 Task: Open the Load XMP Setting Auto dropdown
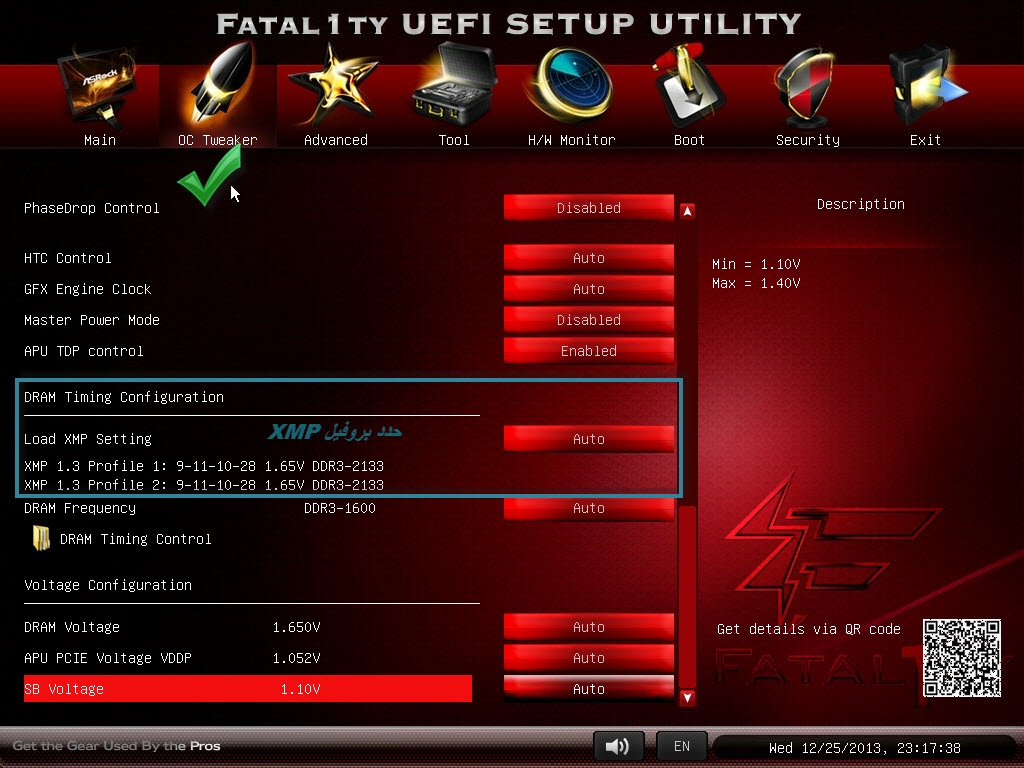588,439
